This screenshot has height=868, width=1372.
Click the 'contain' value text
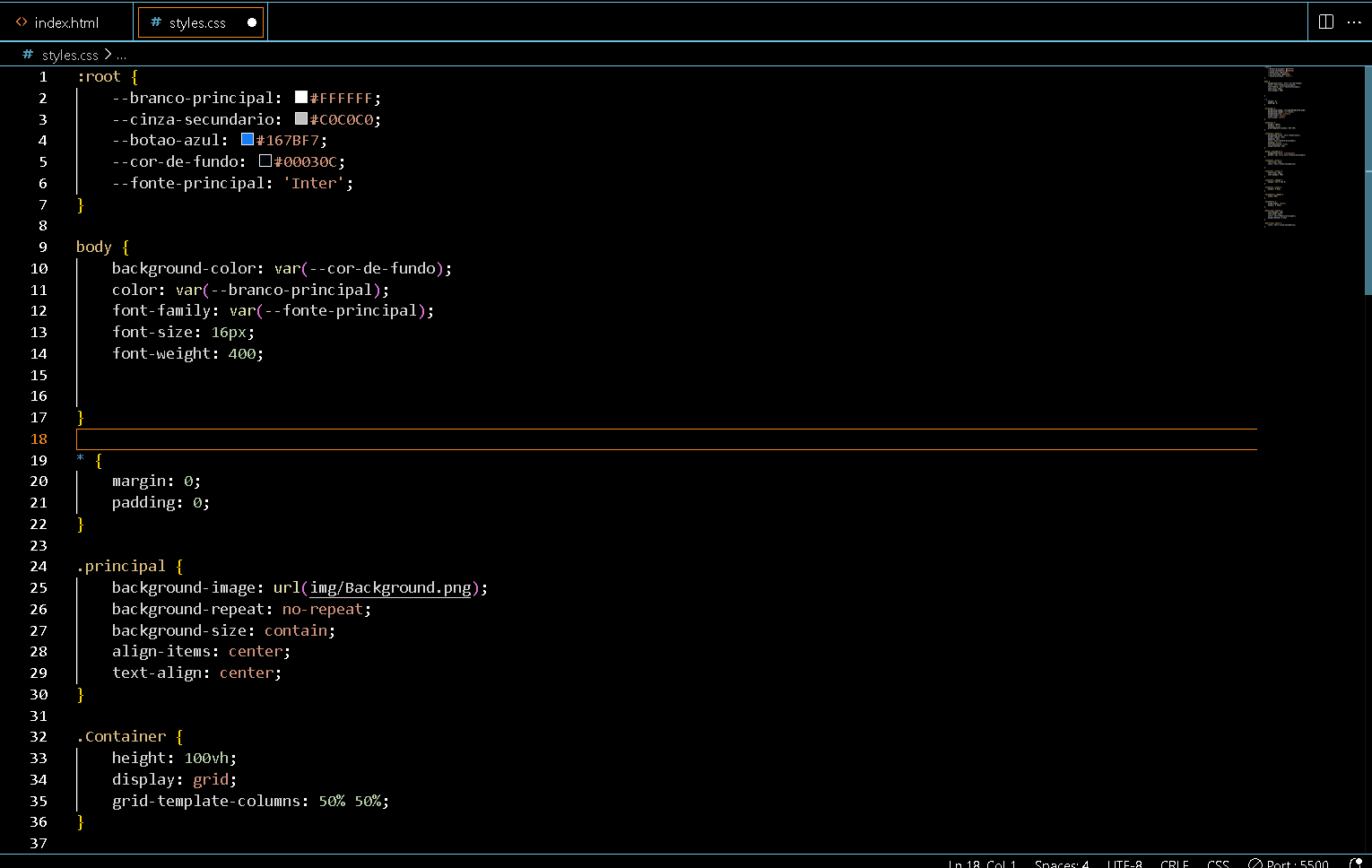[296, 630]
